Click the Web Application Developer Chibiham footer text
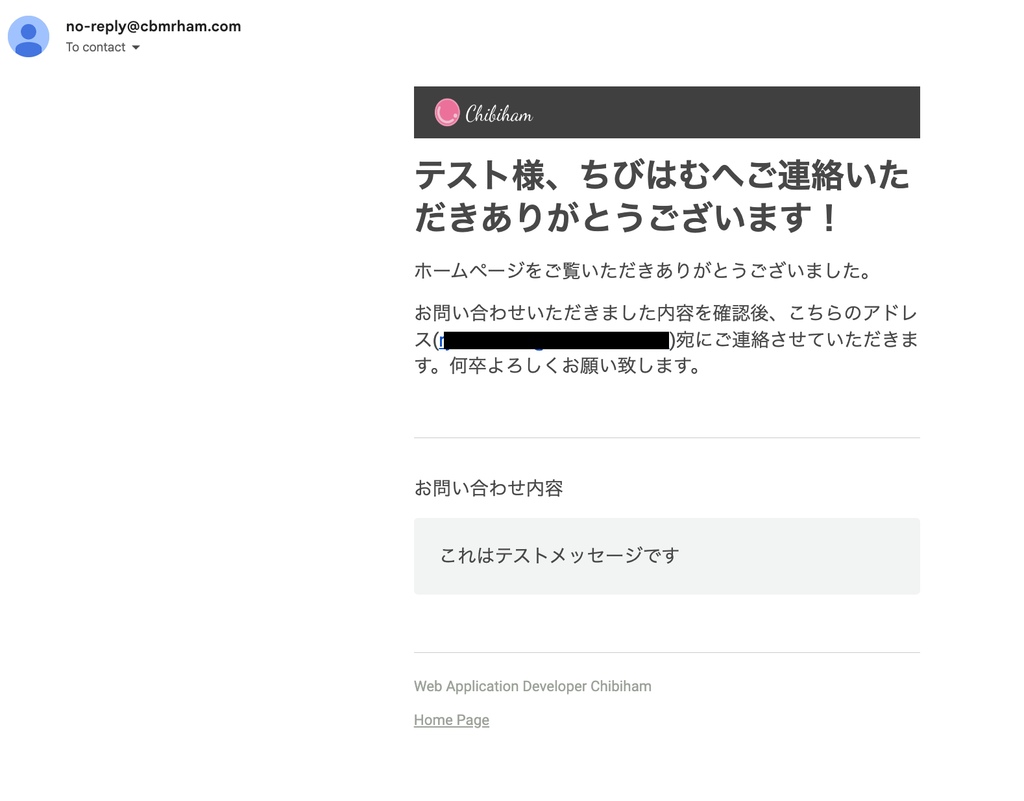Screen dimensions: 1024x801 tap(532, 686)
